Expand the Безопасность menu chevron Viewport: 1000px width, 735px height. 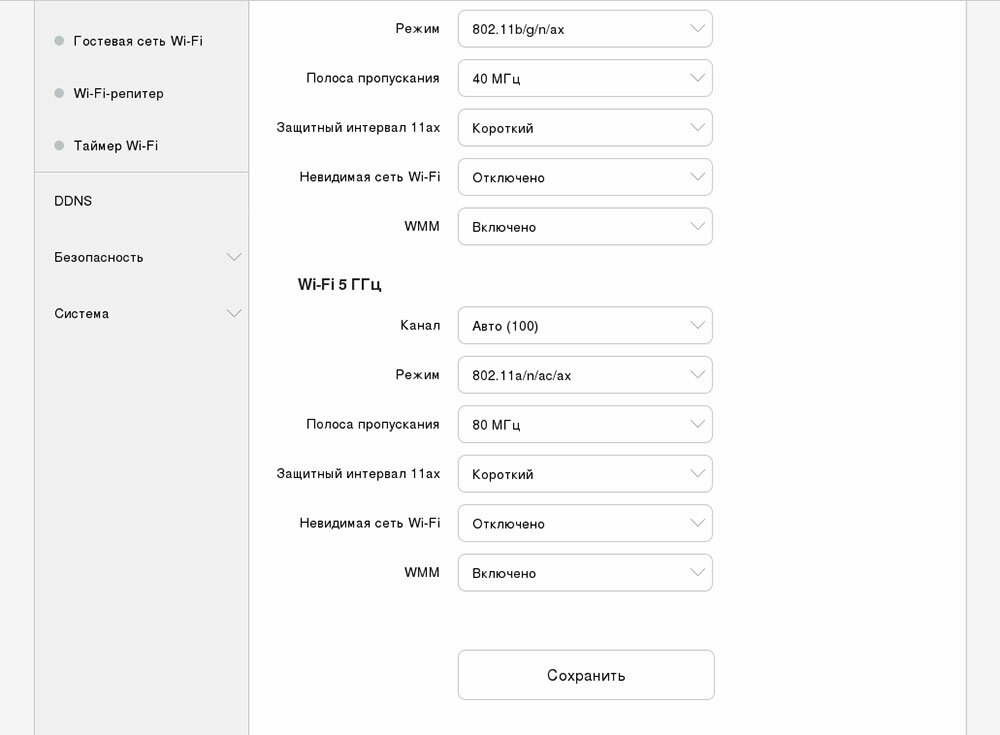click(234, 257)
